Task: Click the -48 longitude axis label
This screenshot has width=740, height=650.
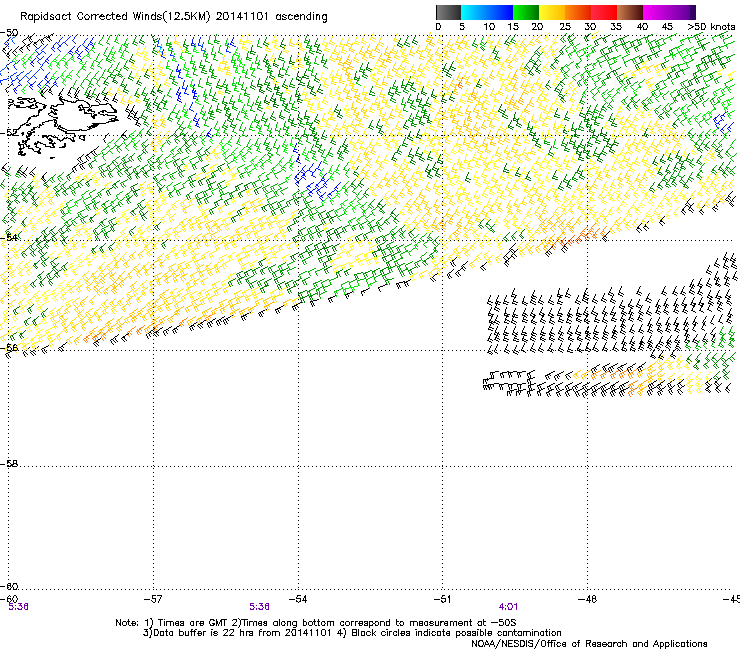Action: point(587,599)
